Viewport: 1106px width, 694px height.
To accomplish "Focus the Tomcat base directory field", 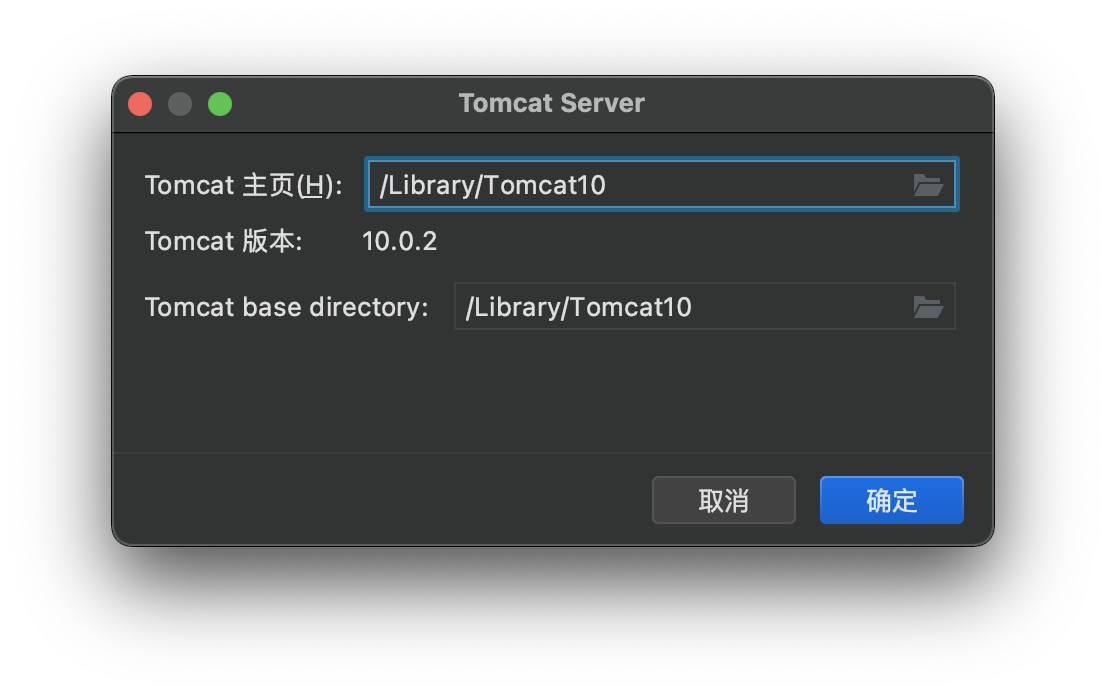I will pos(680,307).
